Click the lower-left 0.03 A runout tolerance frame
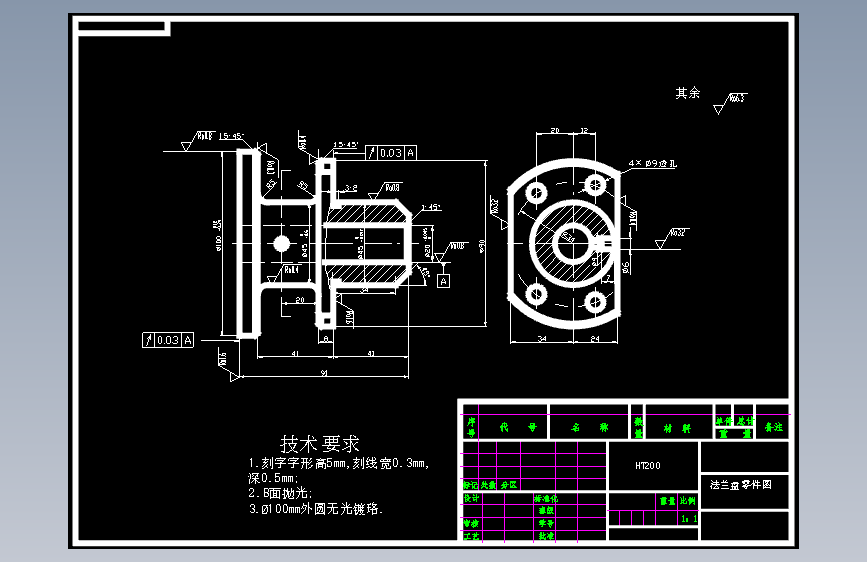 [168, 340]
